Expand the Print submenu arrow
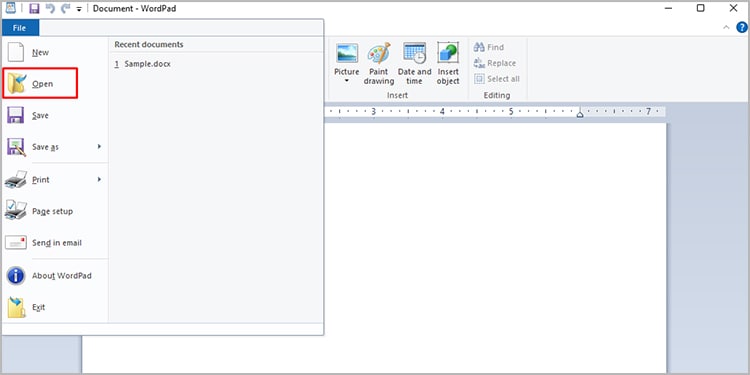 pyautogui.click(x=99, y=179)
